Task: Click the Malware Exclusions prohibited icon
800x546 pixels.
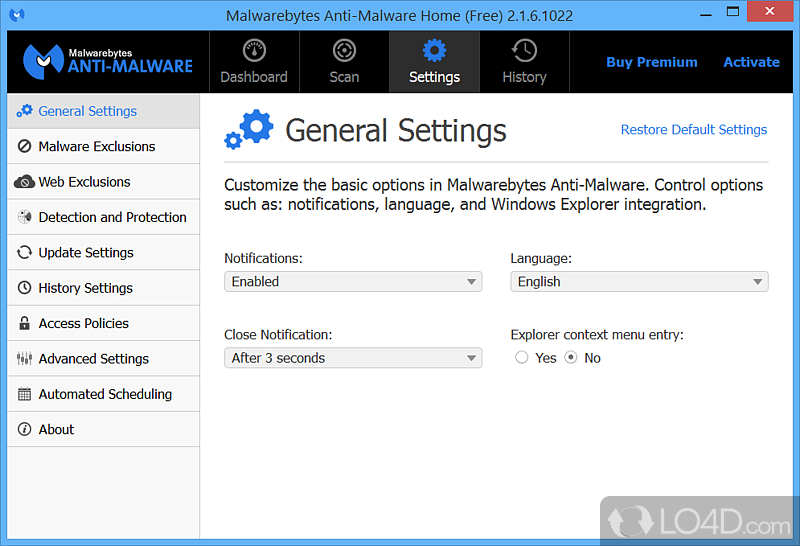Action: pos(24,147)
